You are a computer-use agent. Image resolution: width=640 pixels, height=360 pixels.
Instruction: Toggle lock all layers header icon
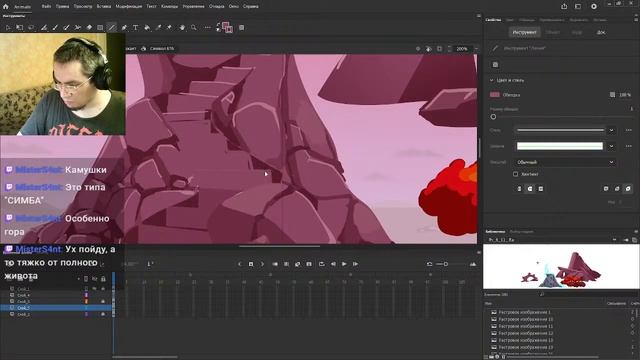(103, 279)
